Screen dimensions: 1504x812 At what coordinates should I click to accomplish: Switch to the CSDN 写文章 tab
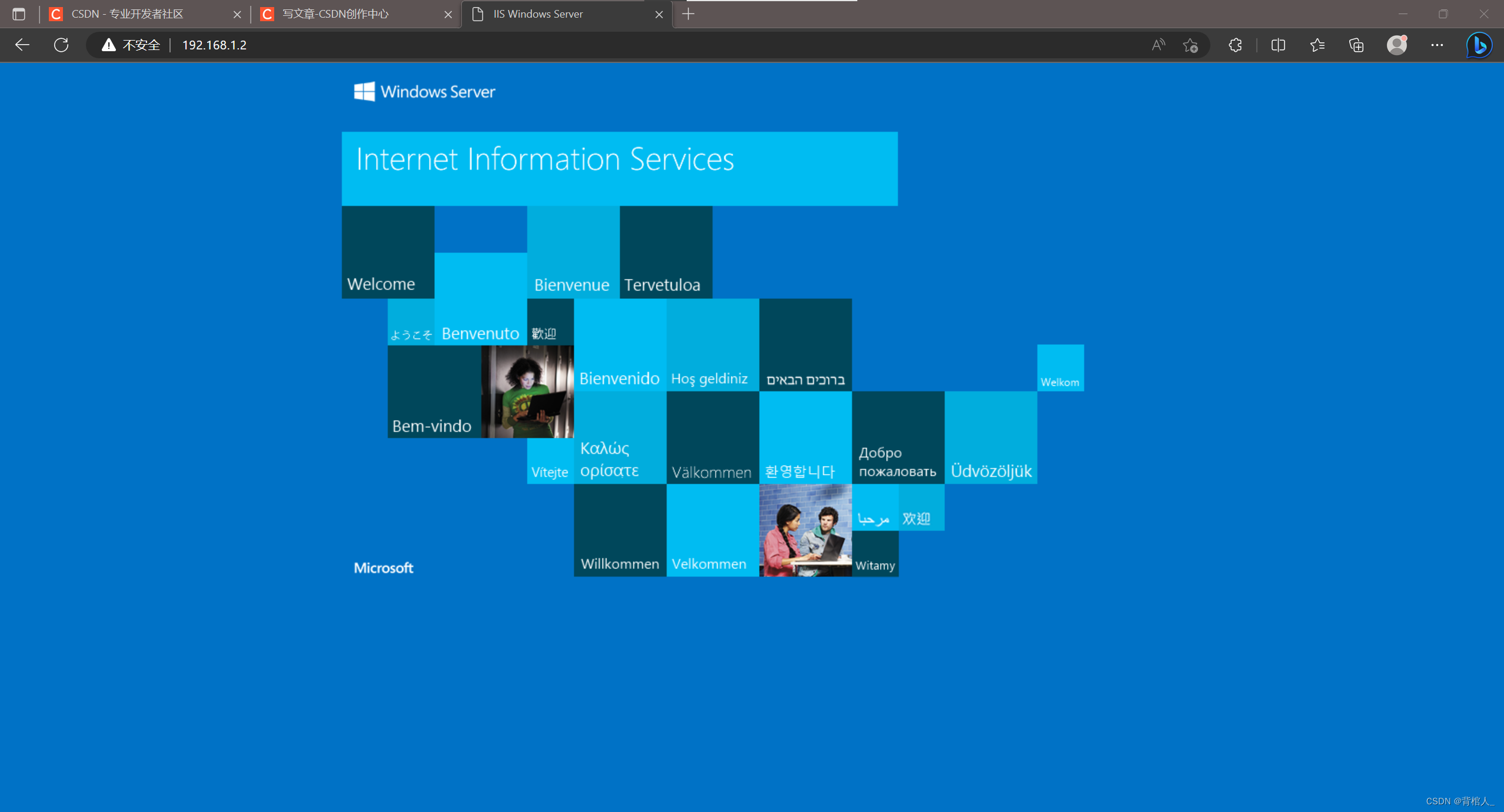click(335, 14)
